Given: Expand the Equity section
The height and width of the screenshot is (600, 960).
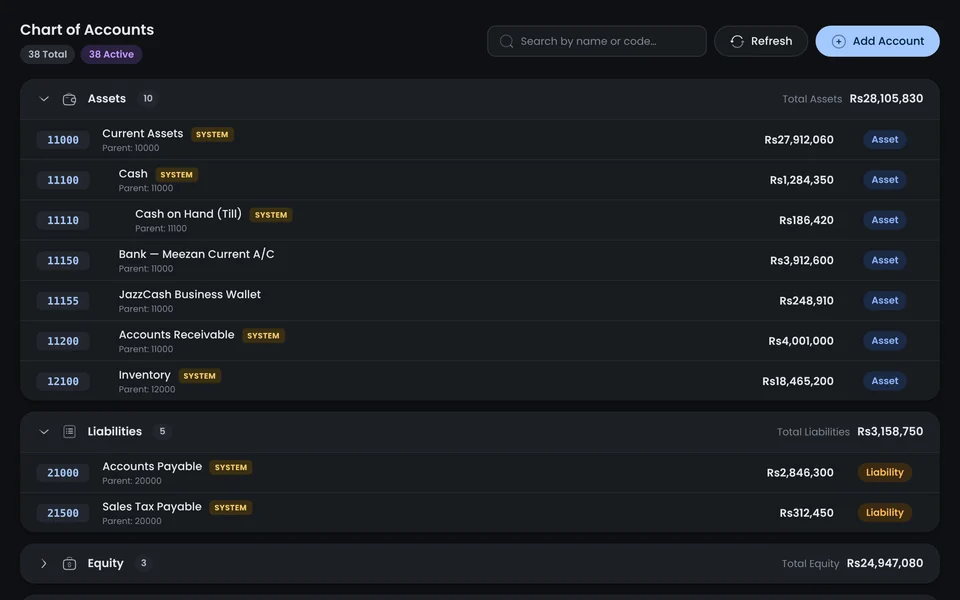Looking at the screenshot, I should [x=44, y=563].
